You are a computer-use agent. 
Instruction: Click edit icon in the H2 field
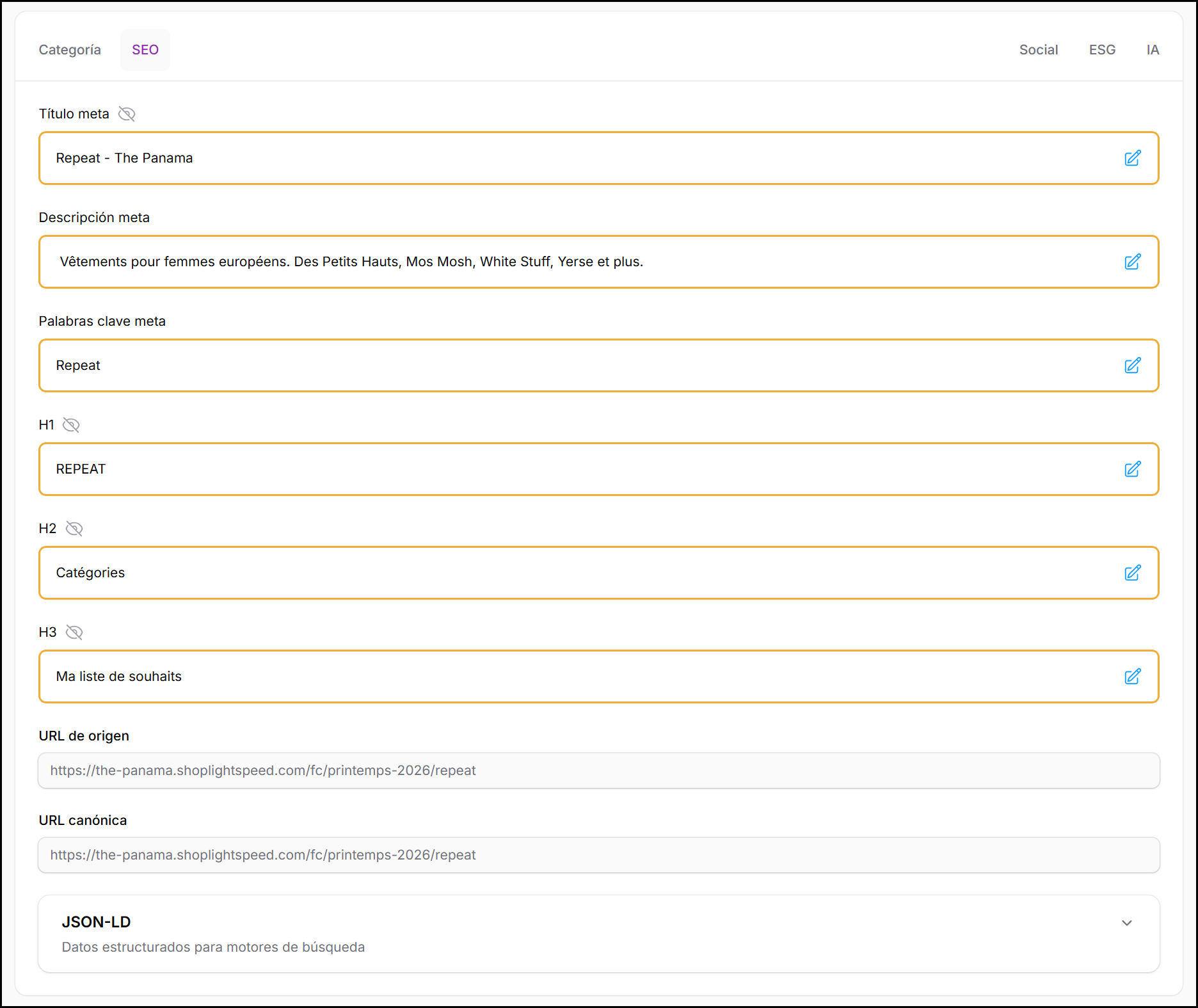pyautogui.click(x=1132, y=573)
